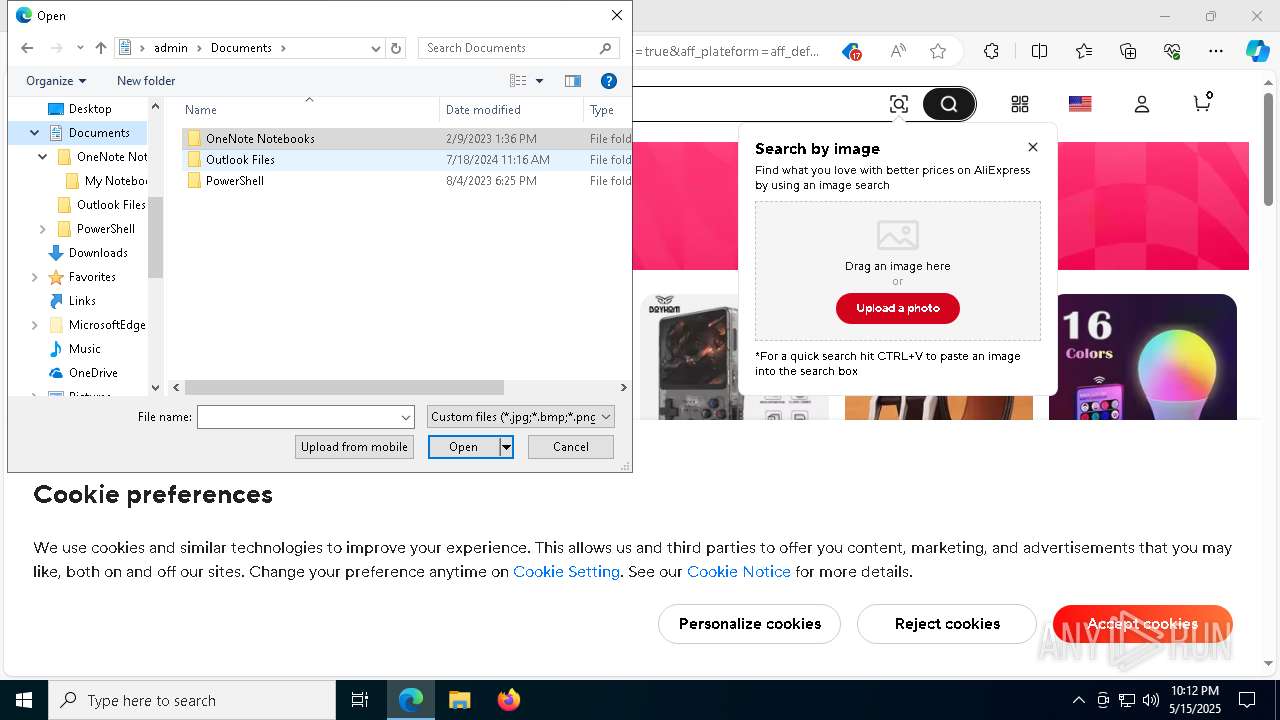1280x720 pixels.
Task: Collapse the Documents tree node
Action: 35,133
